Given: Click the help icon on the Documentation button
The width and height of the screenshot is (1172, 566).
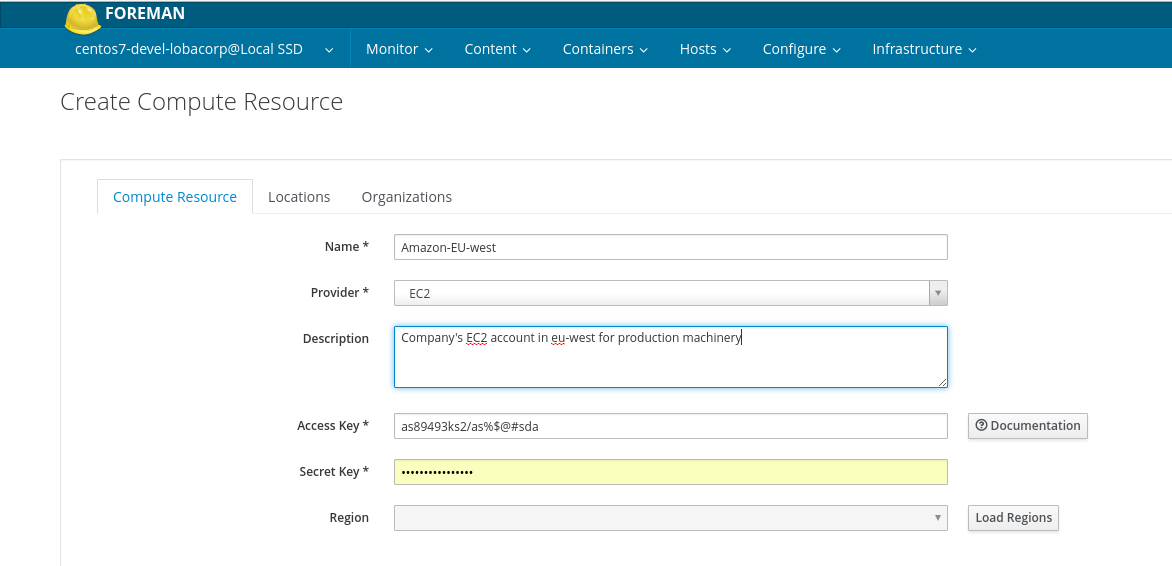Looking at the screenshot, I should 981,426.
